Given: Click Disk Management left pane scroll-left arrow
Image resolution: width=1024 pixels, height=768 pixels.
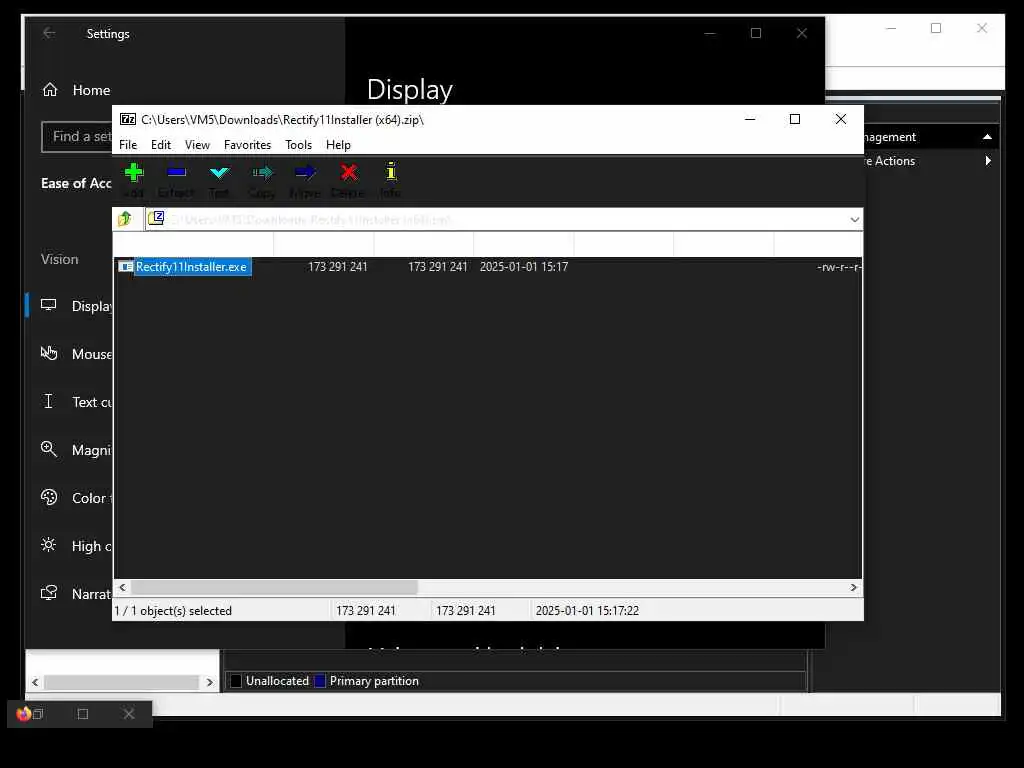Looking at the screenshot, I should tap(35, 682).
